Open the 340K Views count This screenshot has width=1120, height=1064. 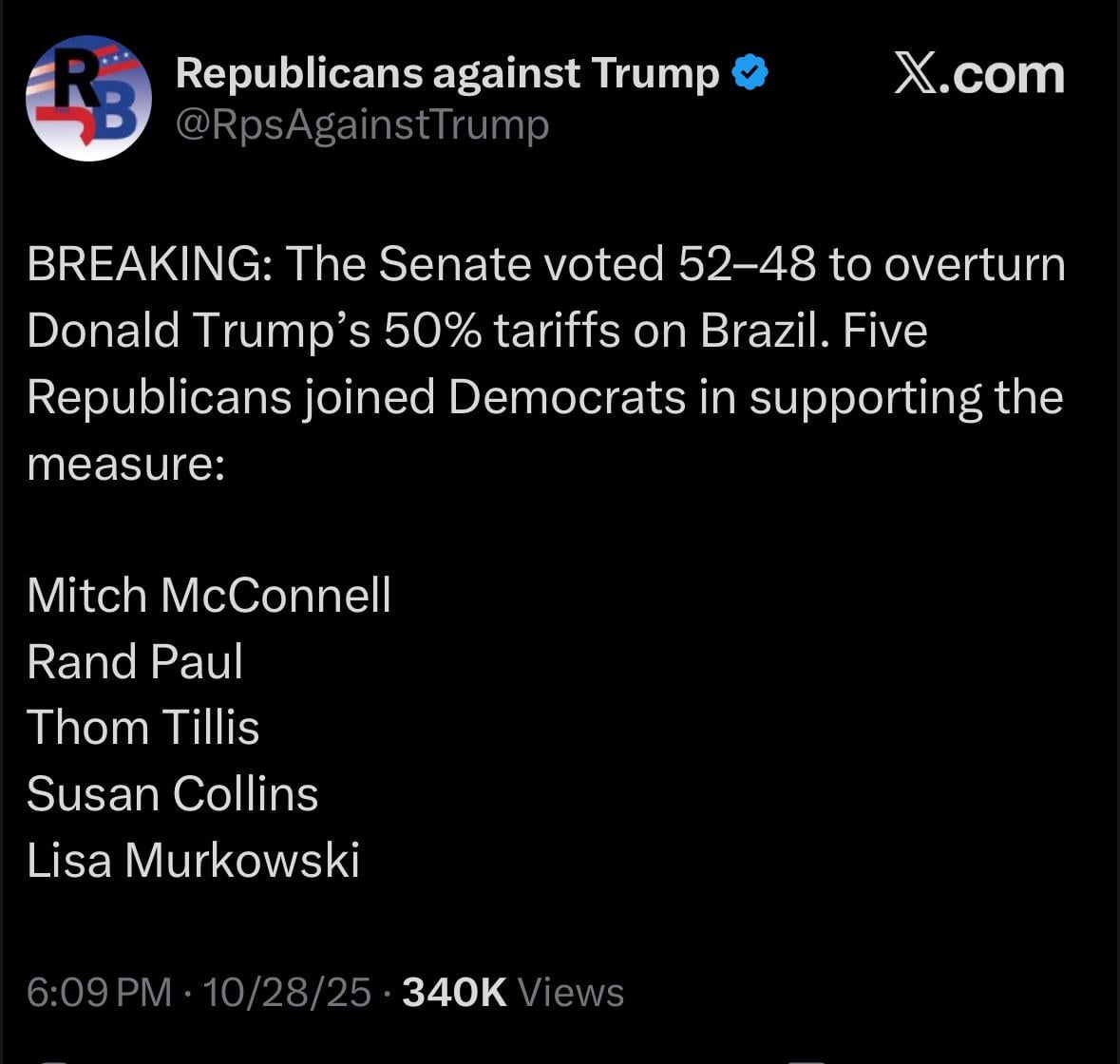(x=513, y=992)
